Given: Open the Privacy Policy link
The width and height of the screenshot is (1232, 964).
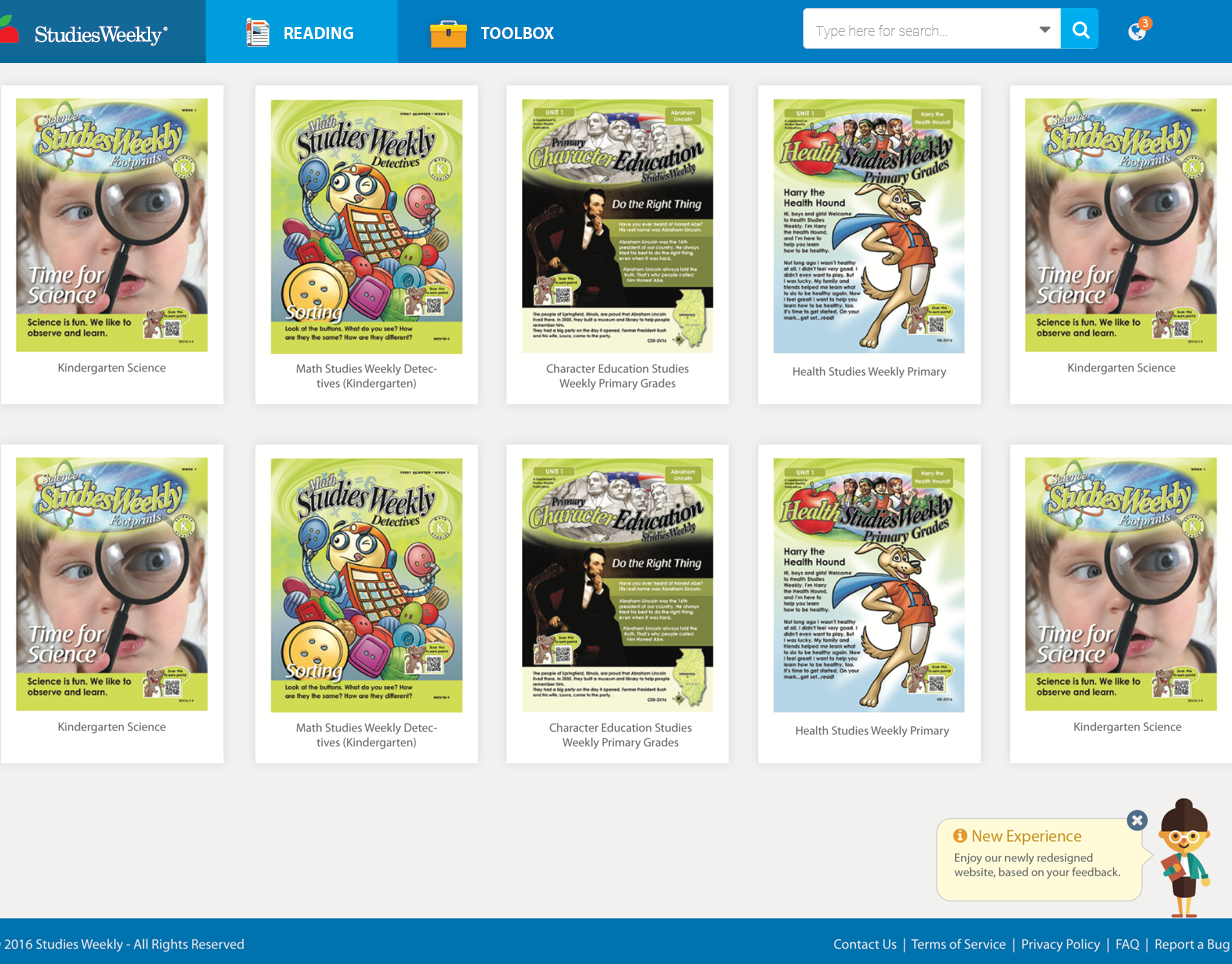Looking at the screenshot, I should [1061, 944].
